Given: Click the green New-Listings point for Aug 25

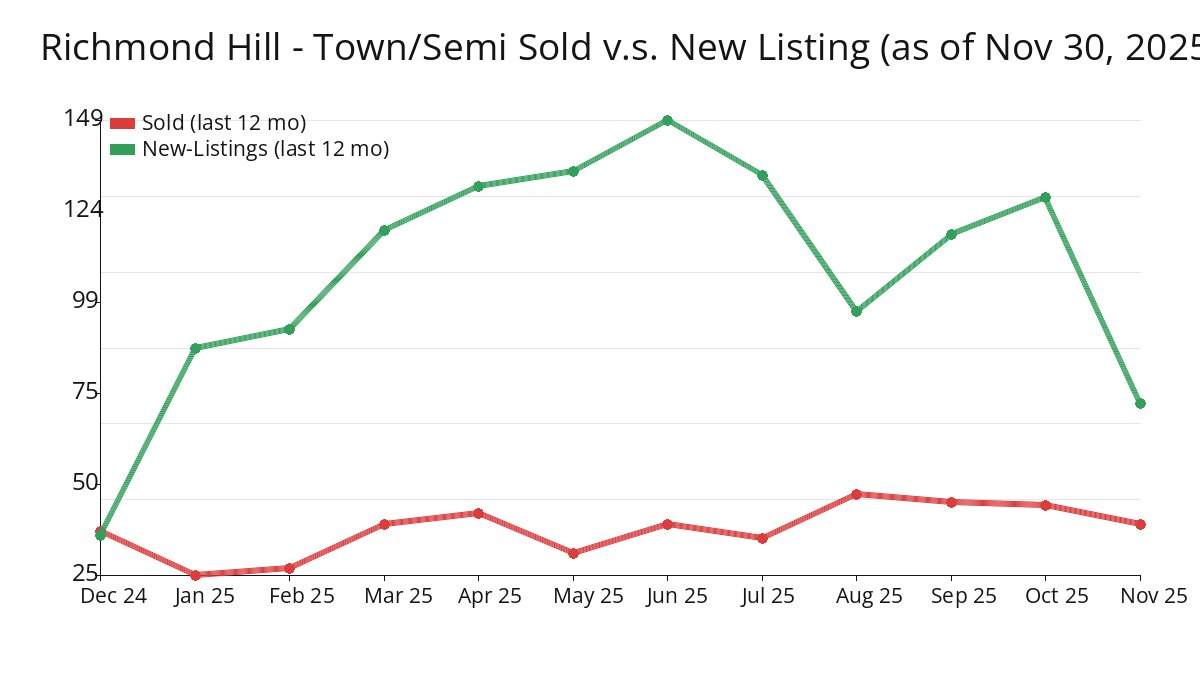Looking at the screenshot, I should click(856, 311).
